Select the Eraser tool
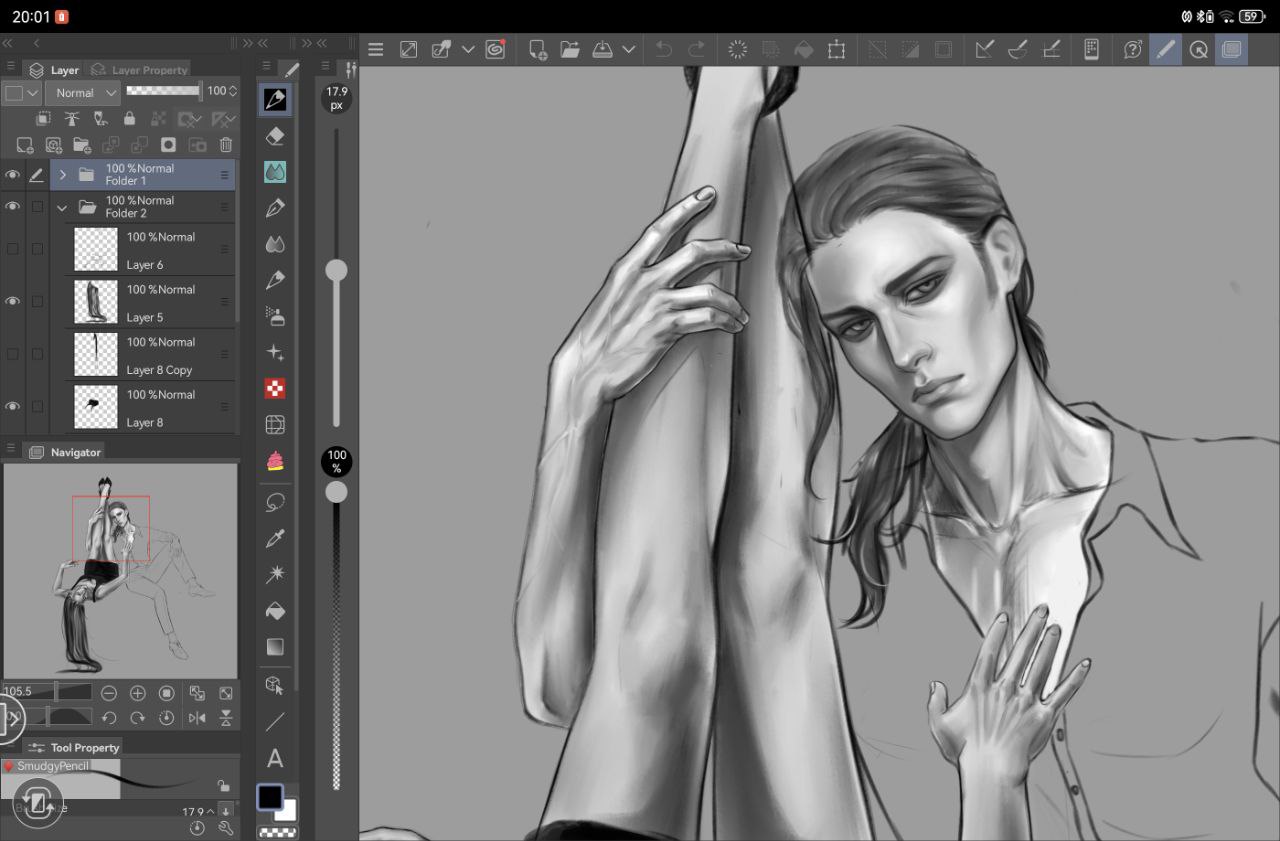 275,136
